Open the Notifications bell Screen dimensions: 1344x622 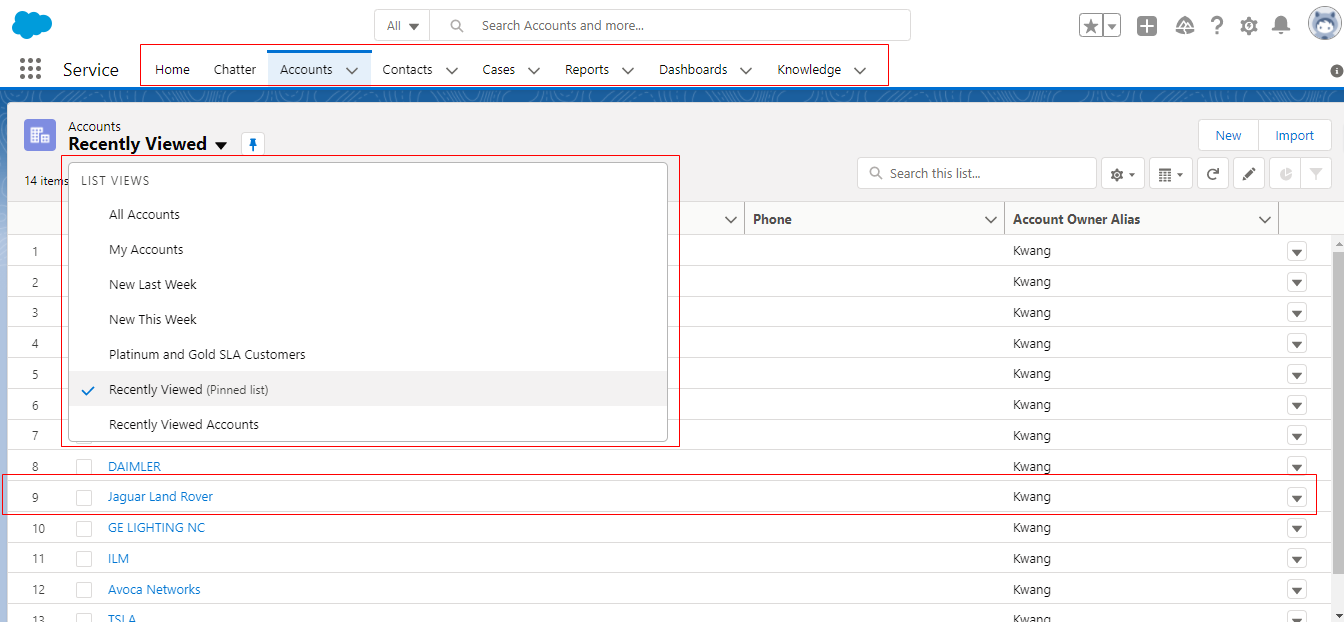[1281, 26]
